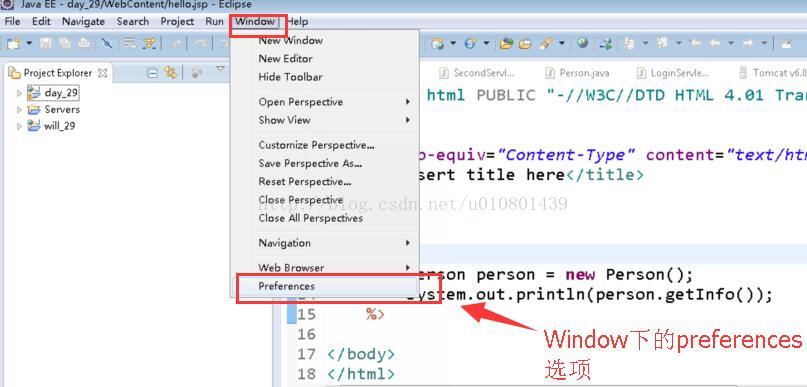Click the Collapse All icon in Project Explorer
The width and height of the screenshot is (807, 387).
[x=152, y=73]
